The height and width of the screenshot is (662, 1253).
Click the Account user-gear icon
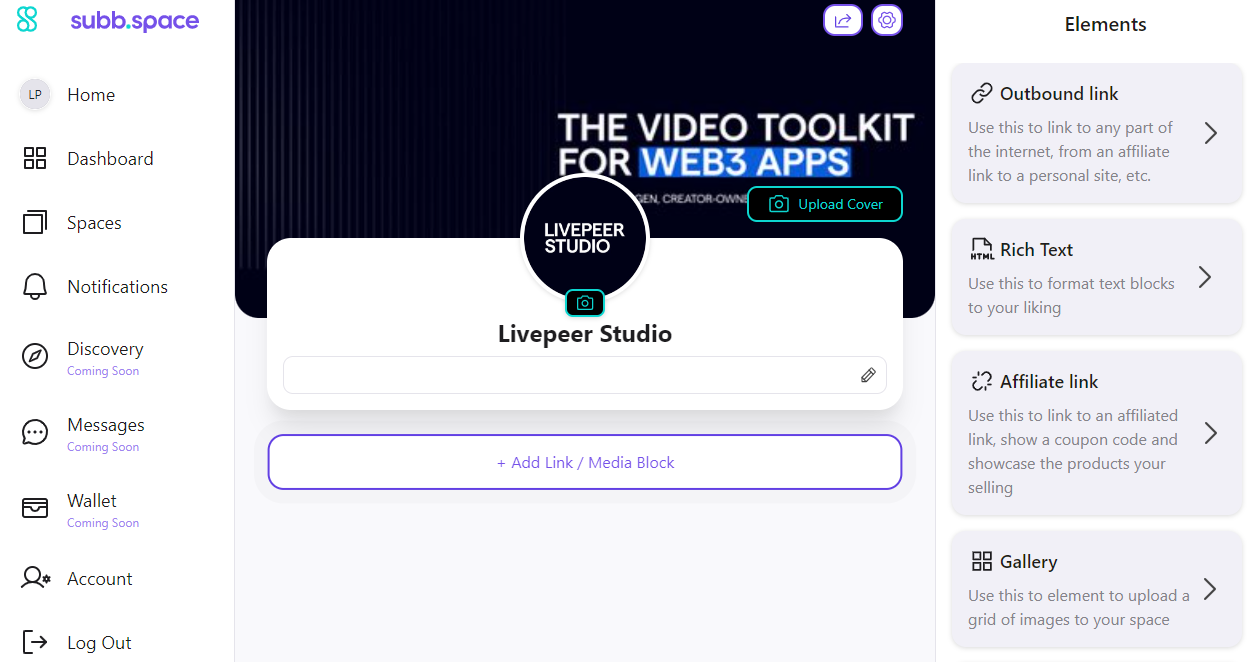point(36,578)
